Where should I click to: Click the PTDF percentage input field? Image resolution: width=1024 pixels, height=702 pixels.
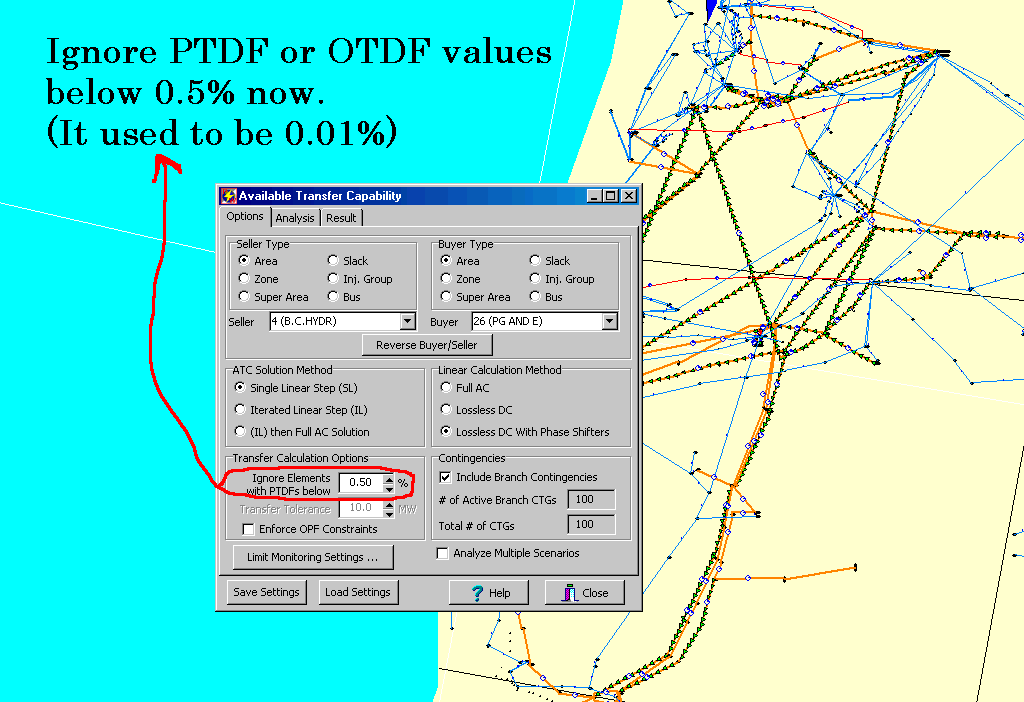coord(360,483)
